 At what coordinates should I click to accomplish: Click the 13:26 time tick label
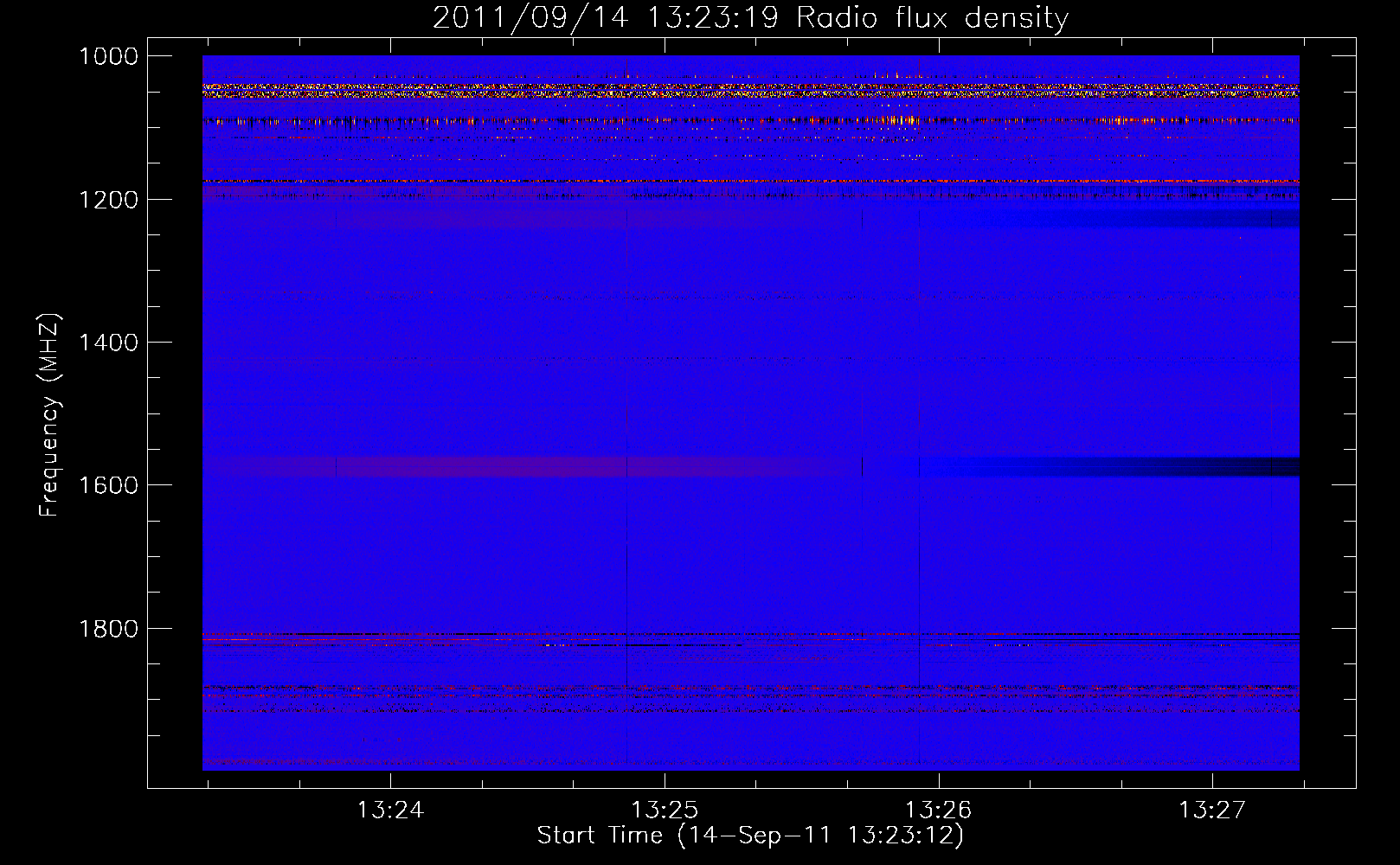(x=939, y=810)
